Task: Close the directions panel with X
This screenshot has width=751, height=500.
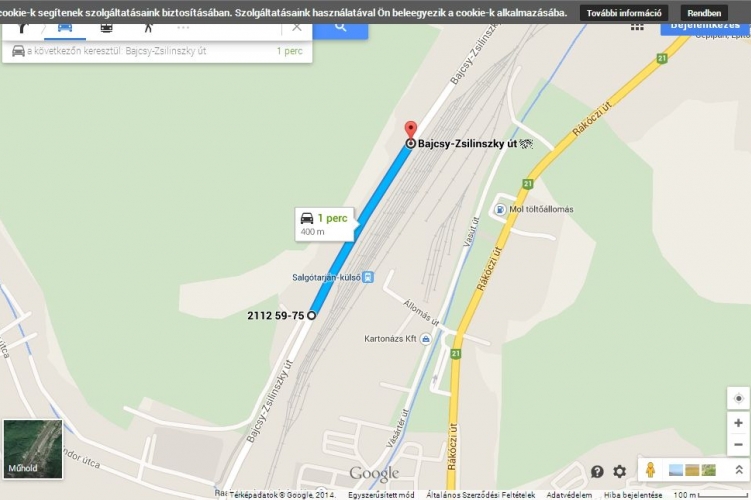Action: coord(297,28)
